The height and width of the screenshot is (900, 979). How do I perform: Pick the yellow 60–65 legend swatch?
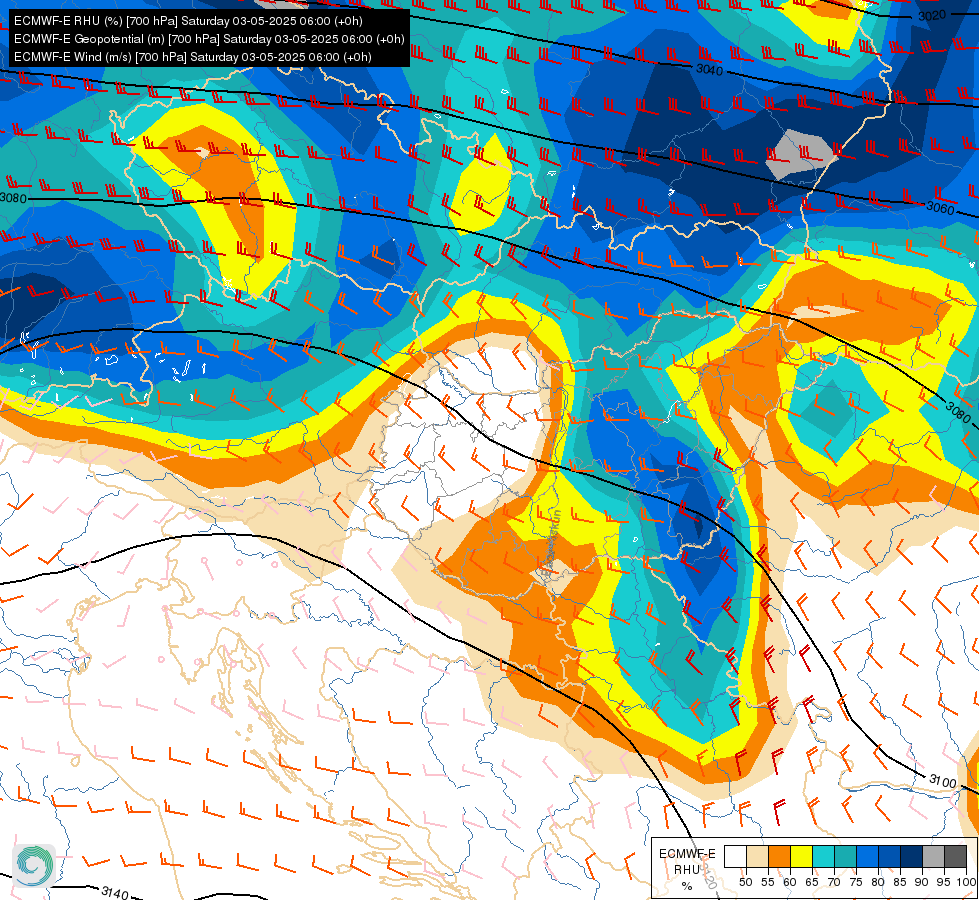(x=801, y=857)
